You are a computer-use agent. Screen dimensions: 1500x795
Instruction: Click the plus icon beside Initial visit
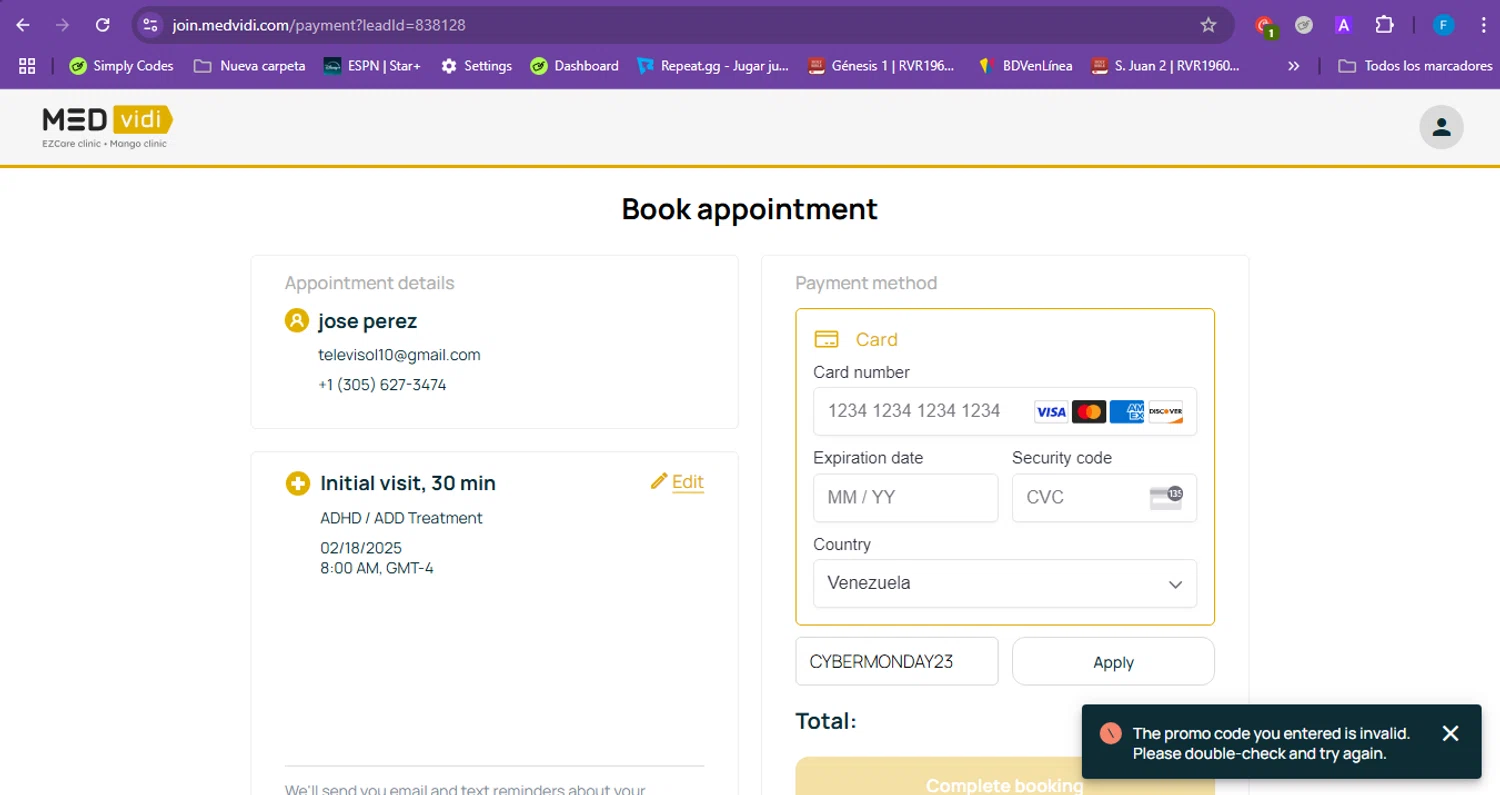[297, 484]
